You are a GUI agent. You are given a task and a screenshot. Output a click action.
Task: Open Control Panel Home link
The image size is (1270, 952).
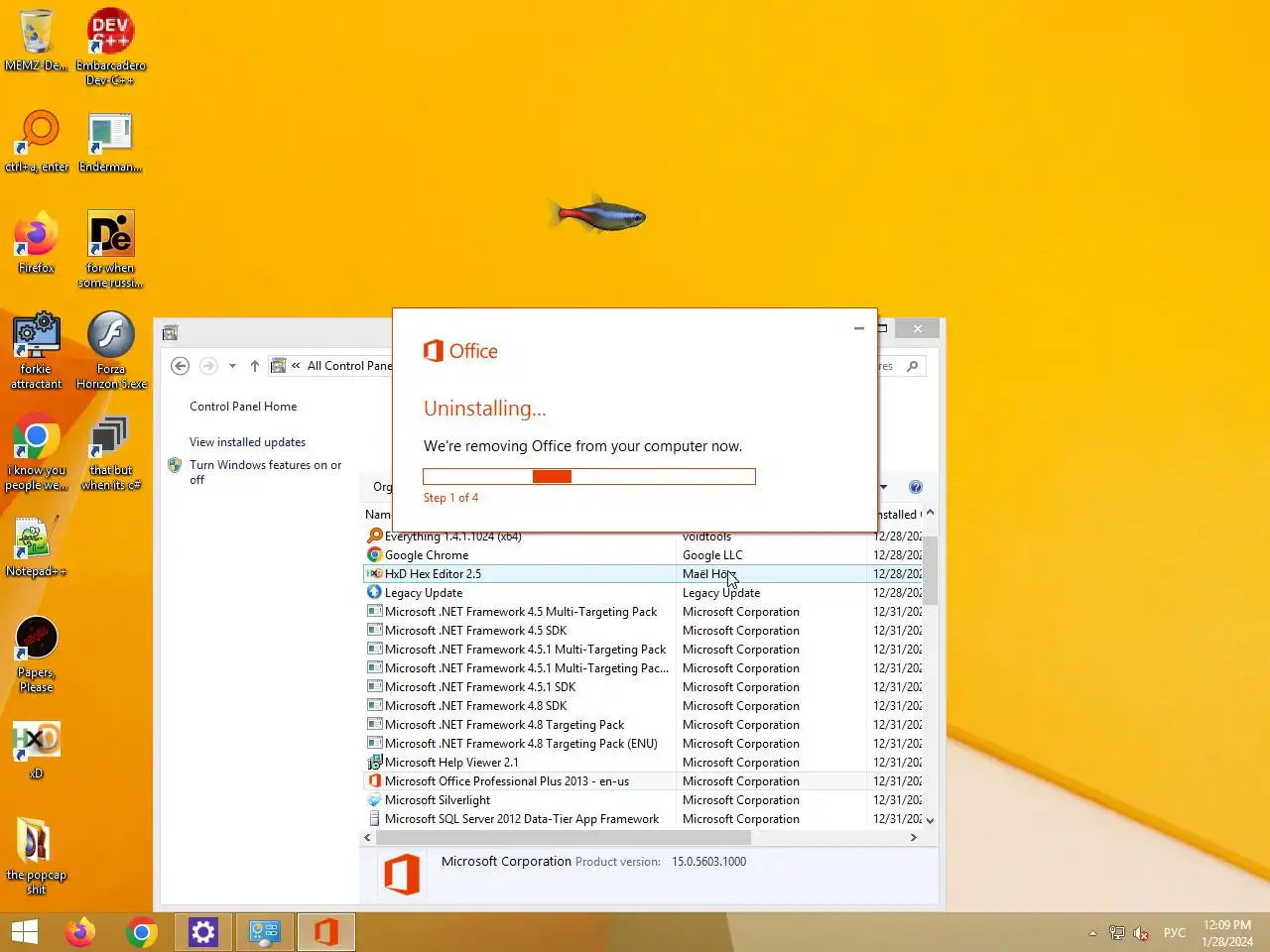[x=243, y=407]
